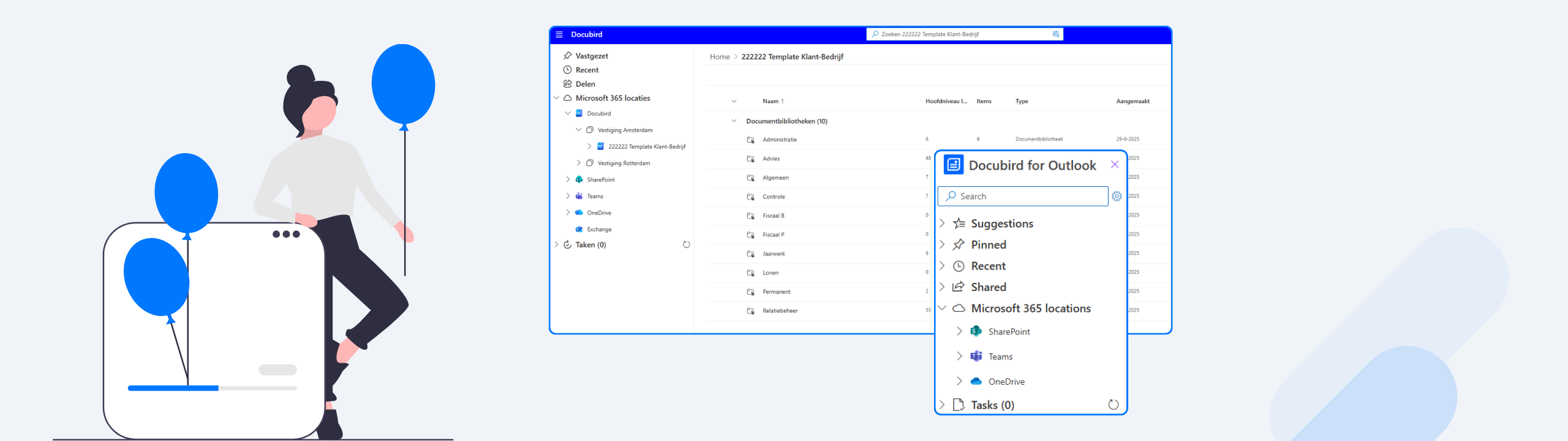Click the Delen share icon

[568, 84]
